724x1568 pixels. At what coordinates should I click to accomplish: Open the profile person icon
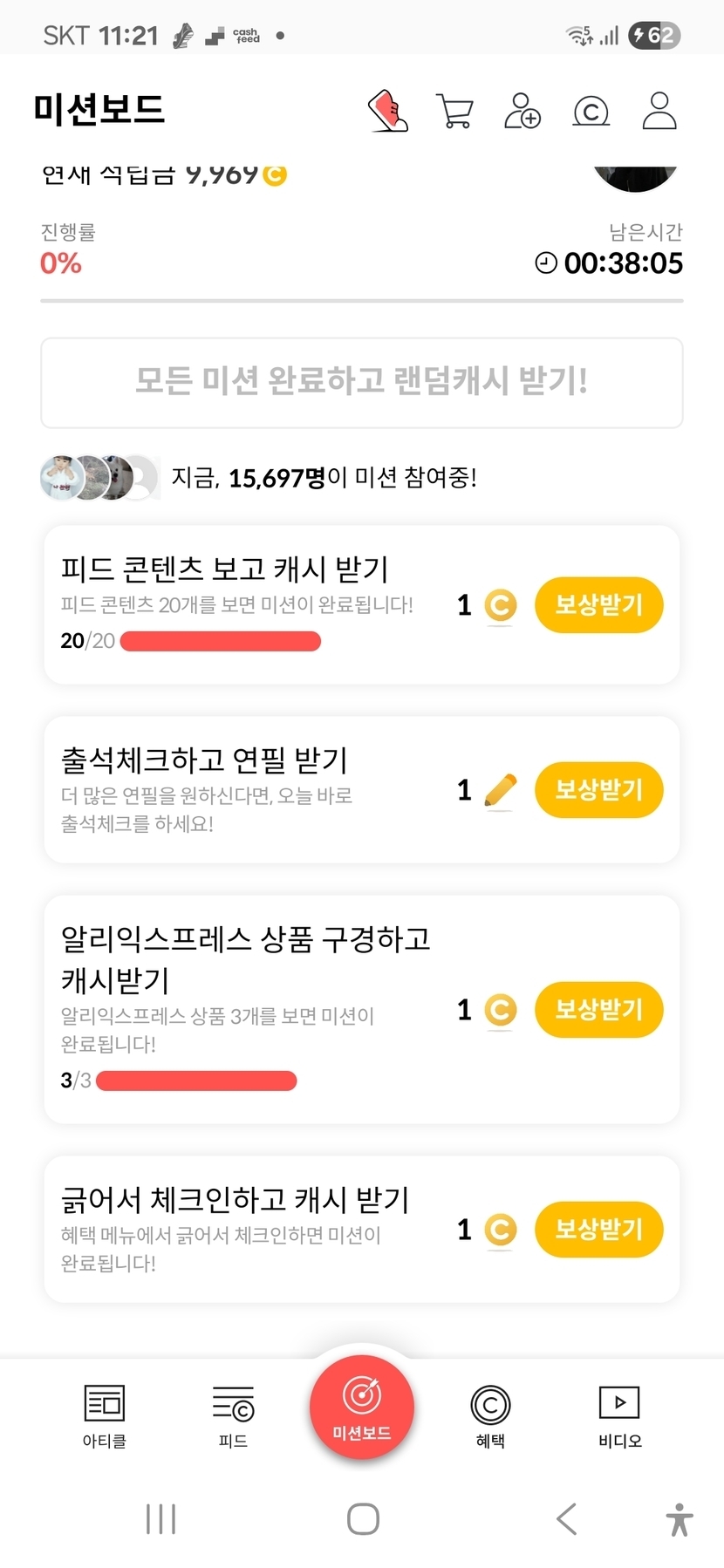pos(659,111)
